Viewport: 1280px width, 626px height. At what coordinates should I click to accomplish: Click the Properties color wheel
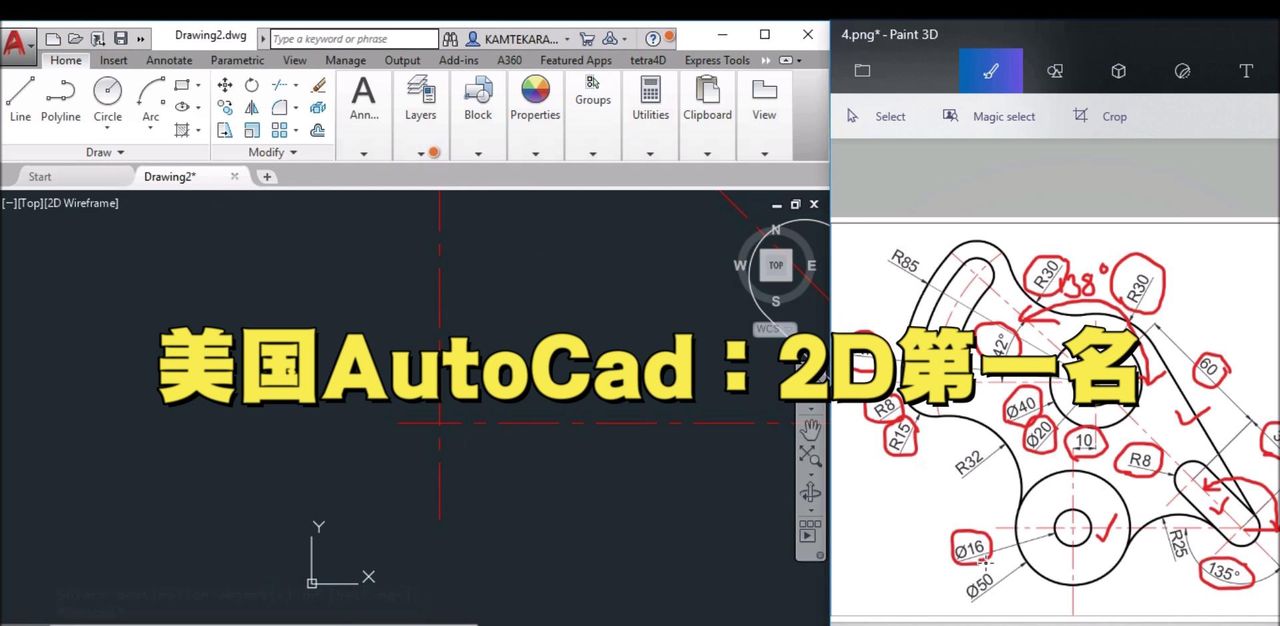coord(535,90)
